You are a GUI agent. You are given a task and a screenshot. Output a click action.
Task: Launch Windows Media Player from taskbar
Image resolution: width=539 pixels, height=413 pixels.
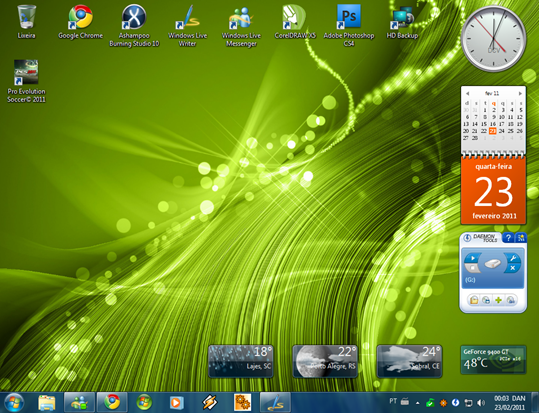176,403
